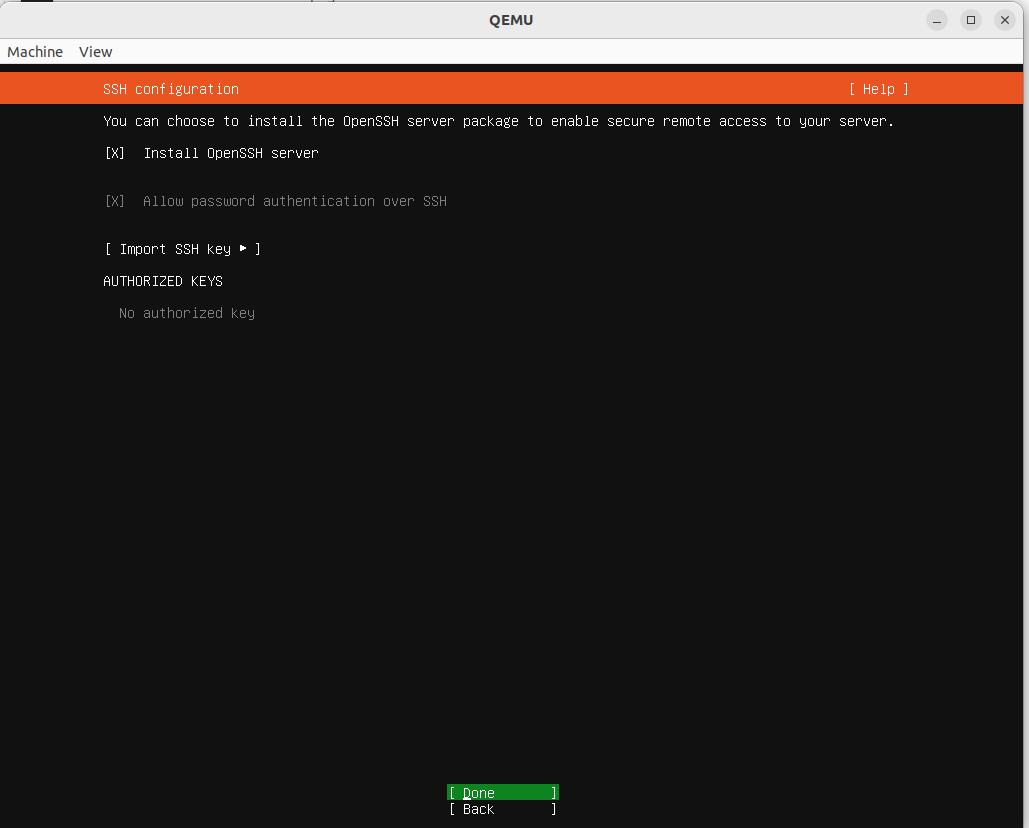Minimize the QEMU window
This screenshot has width=1029, height=828.
tap(936, 19)
